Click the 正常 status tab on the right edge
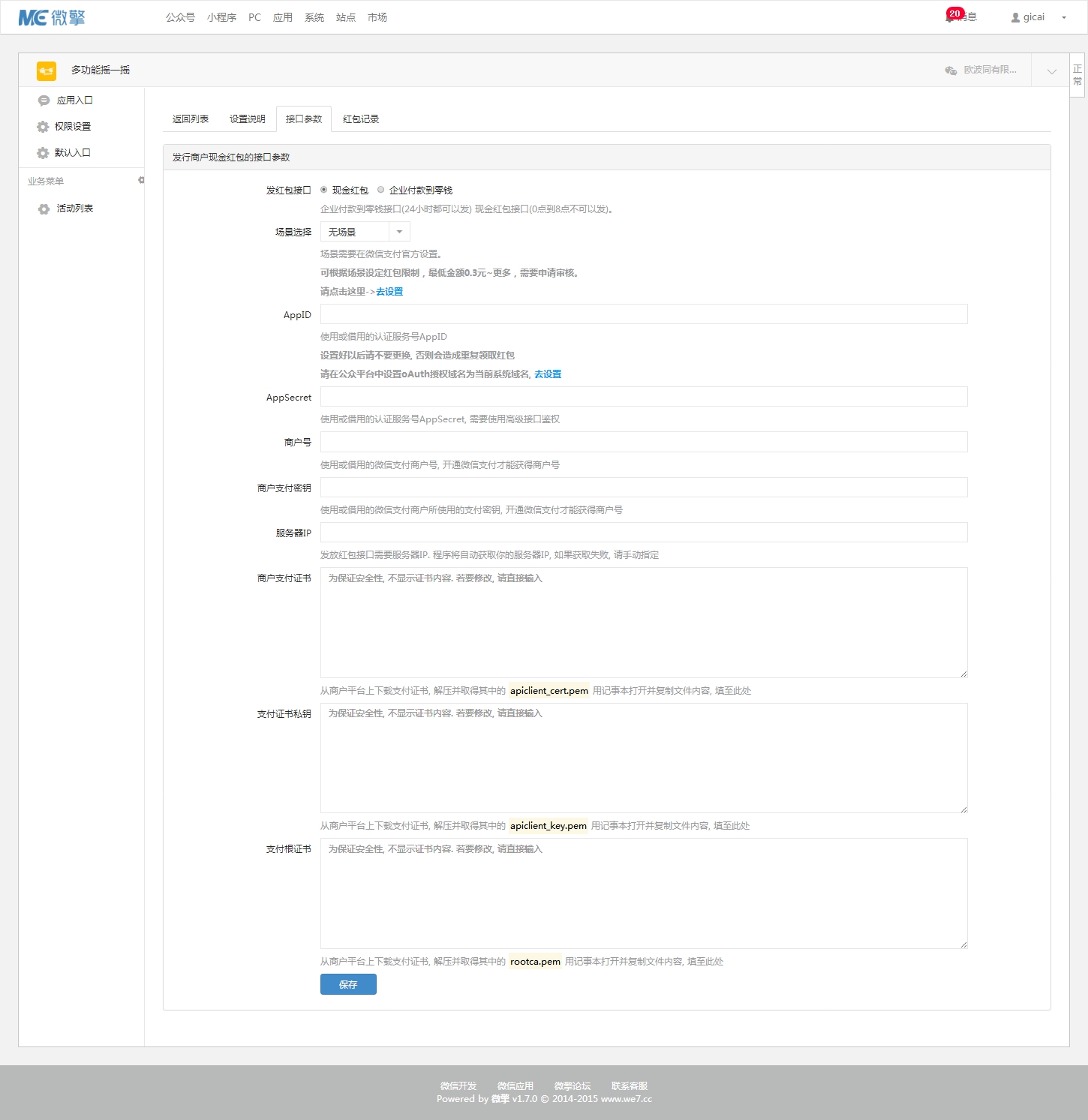The image size is (1088, 1120). pos(1077,75)
